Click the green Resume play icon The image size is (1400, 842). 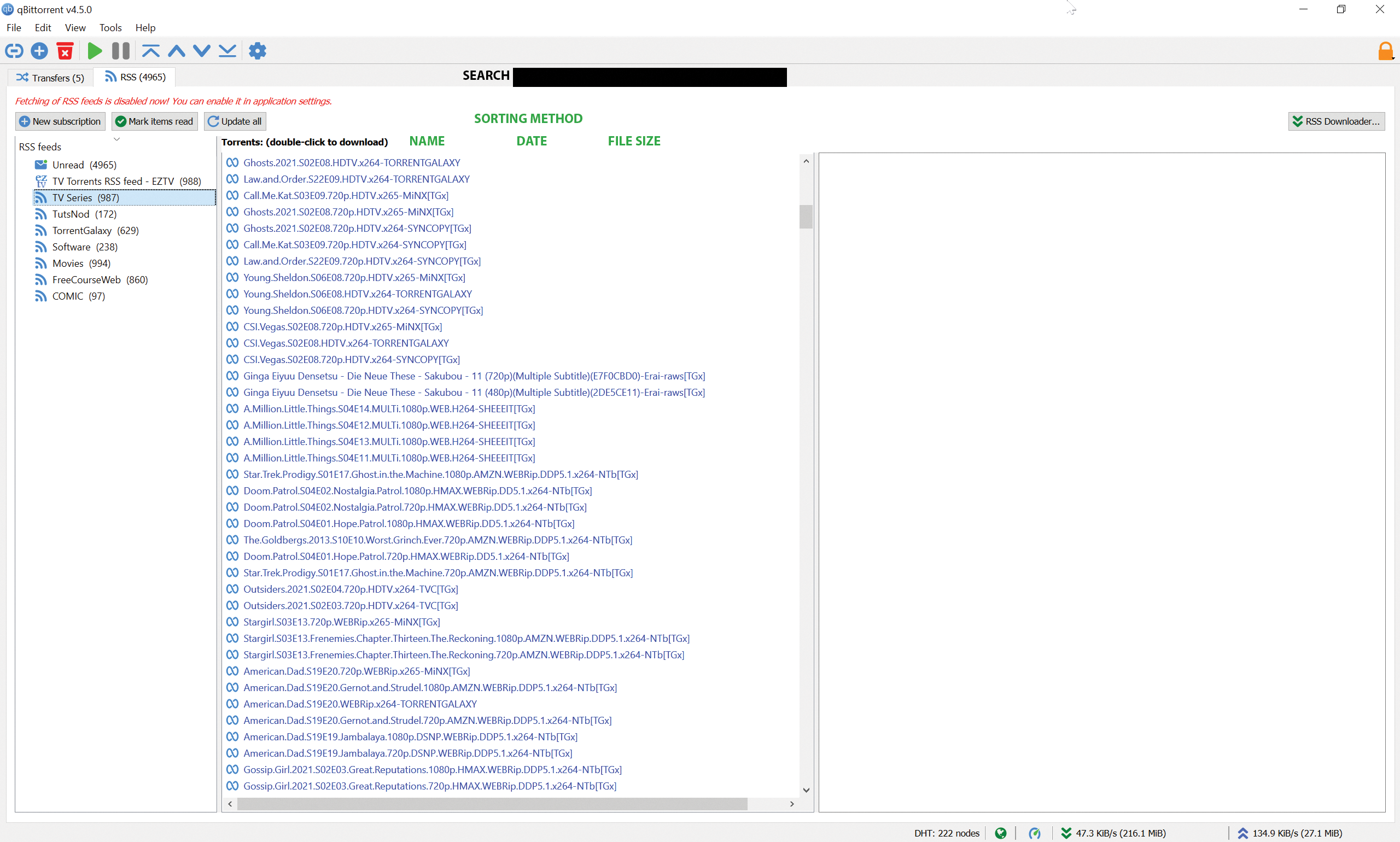click(95, 51)
